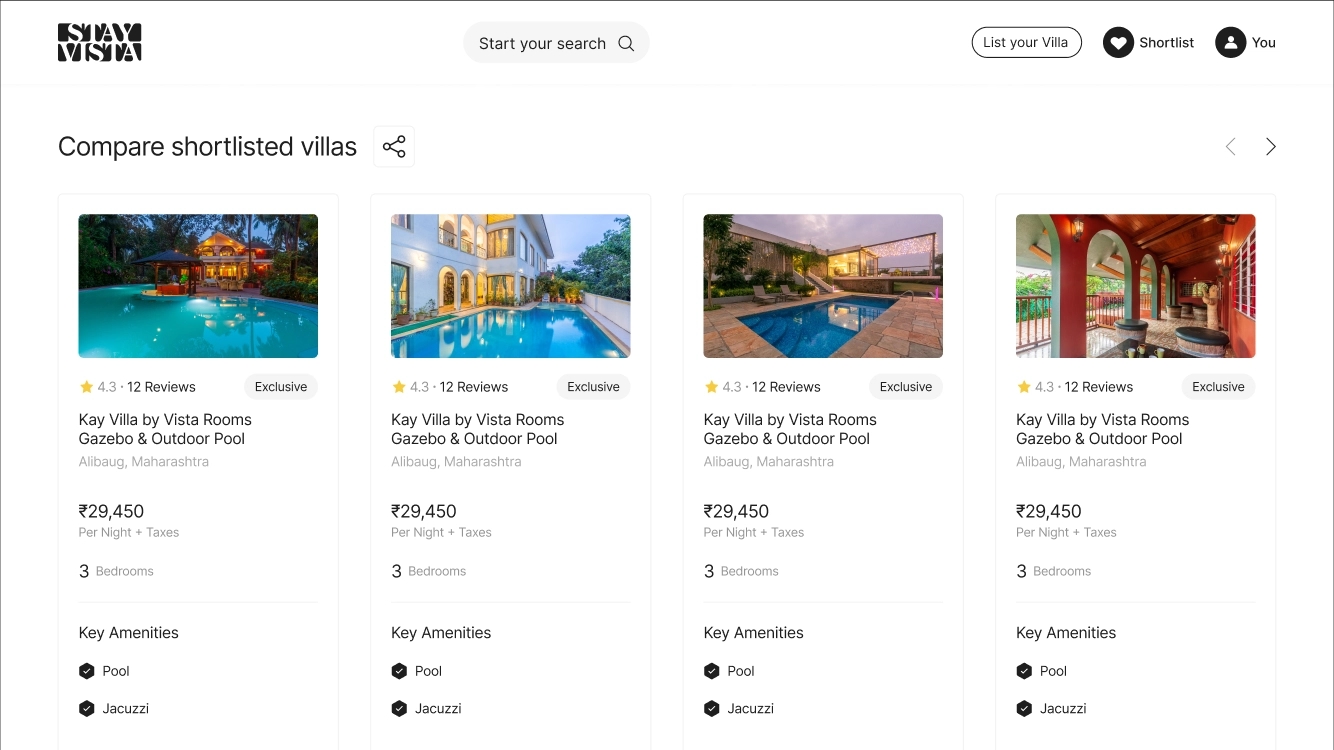
Task: Click the star rating icon on first villa card
Action: coord(86,387)
